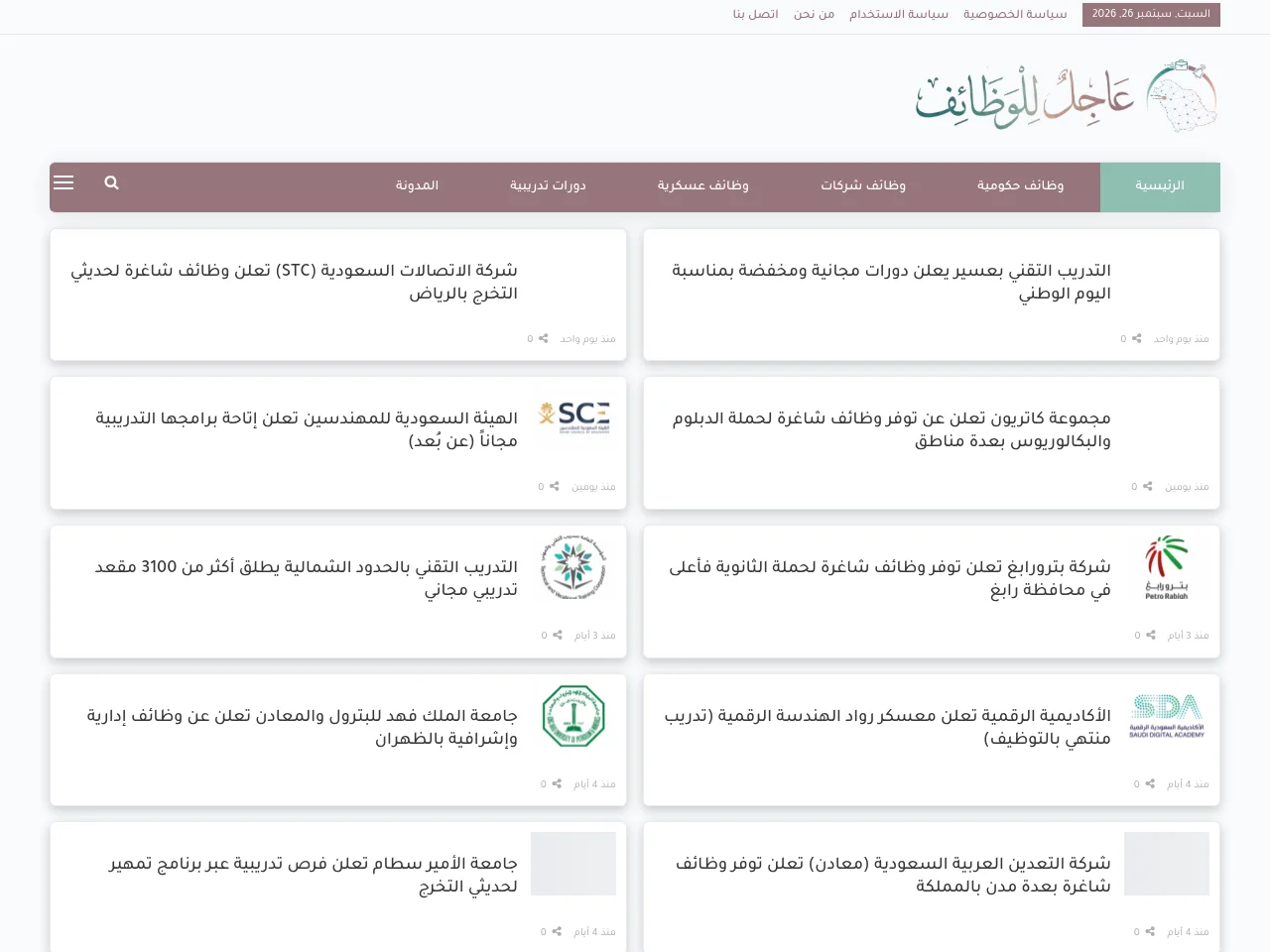Click placeholder image on جامعة الأمير سطام card
The height and width of the screenshot is (952, 1270).
573,864
